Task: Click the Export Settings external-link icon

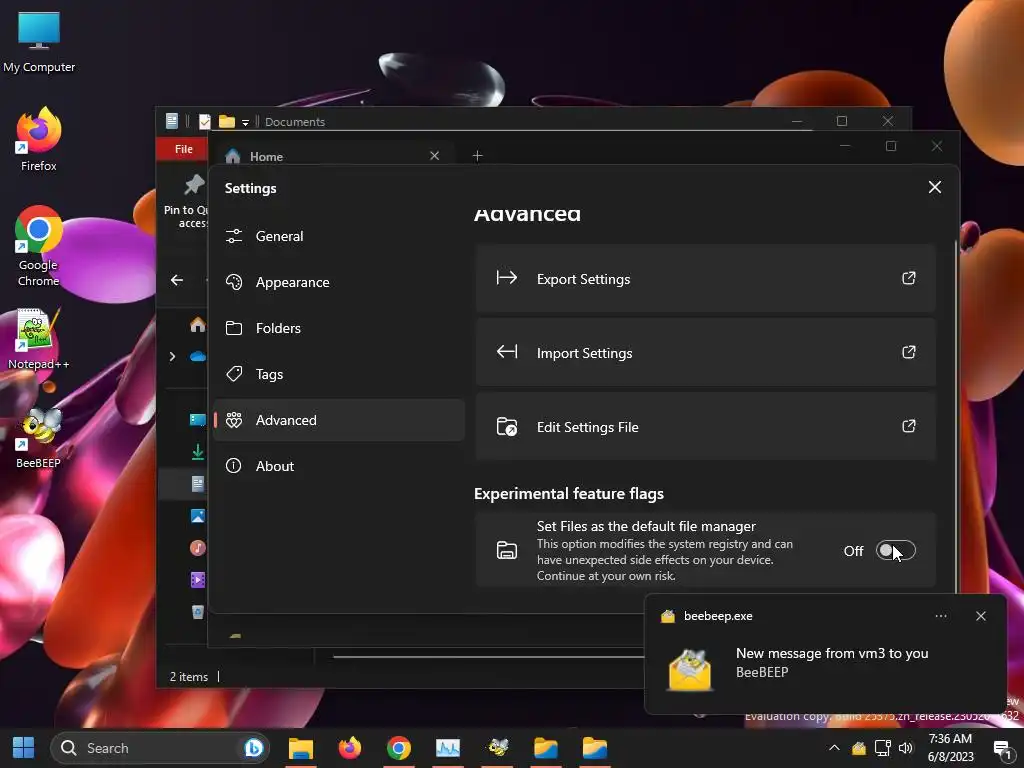Action: (908, 278)
